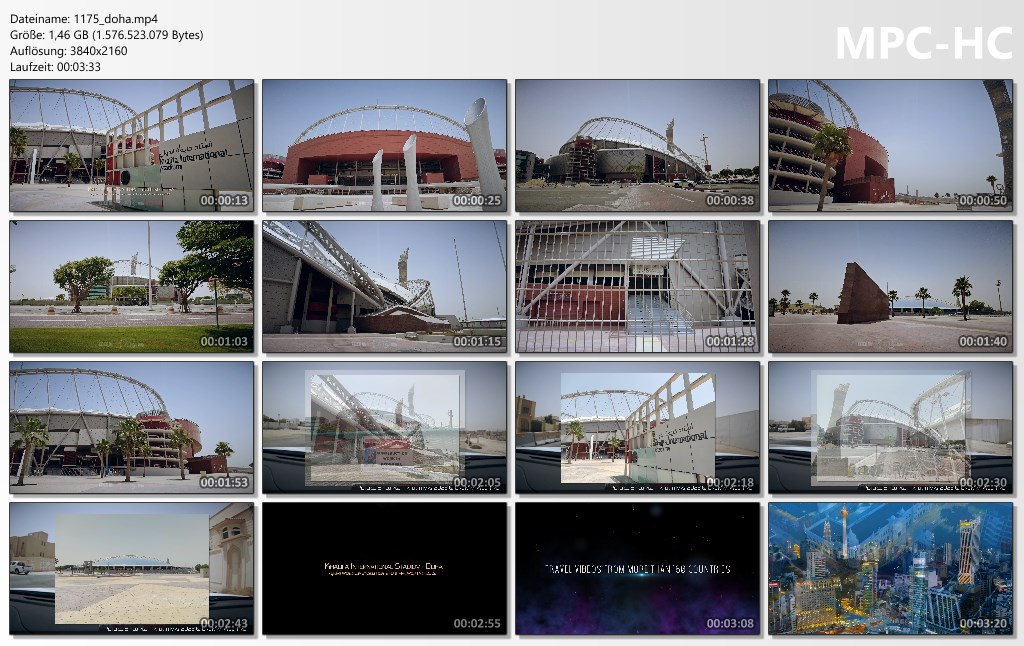Click the thumbnail at timestamp 00:00:13
The image size is (1024, 646).
click(x=131, y=146)
